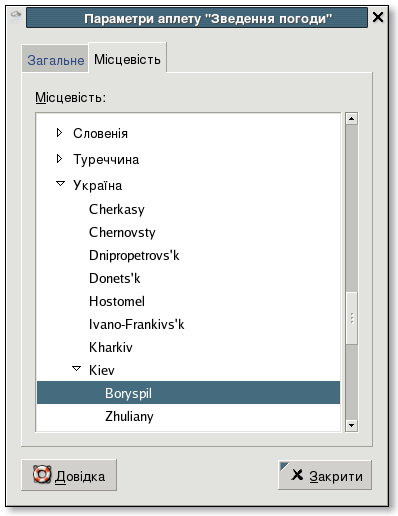The image size is (398, 516).
Task: Select Cherkasy in the location list
Action: click(x=117, y=209)
